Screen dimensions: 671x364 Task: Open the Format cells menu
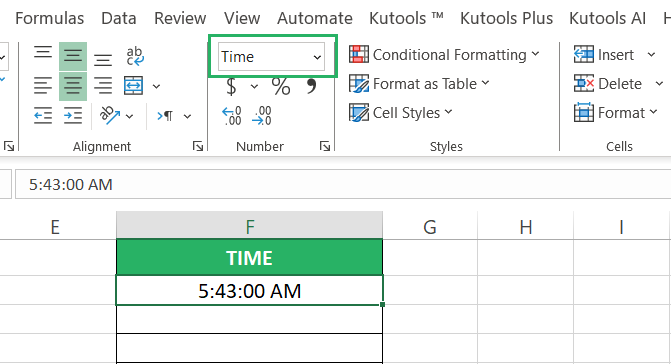pos(615,113)
